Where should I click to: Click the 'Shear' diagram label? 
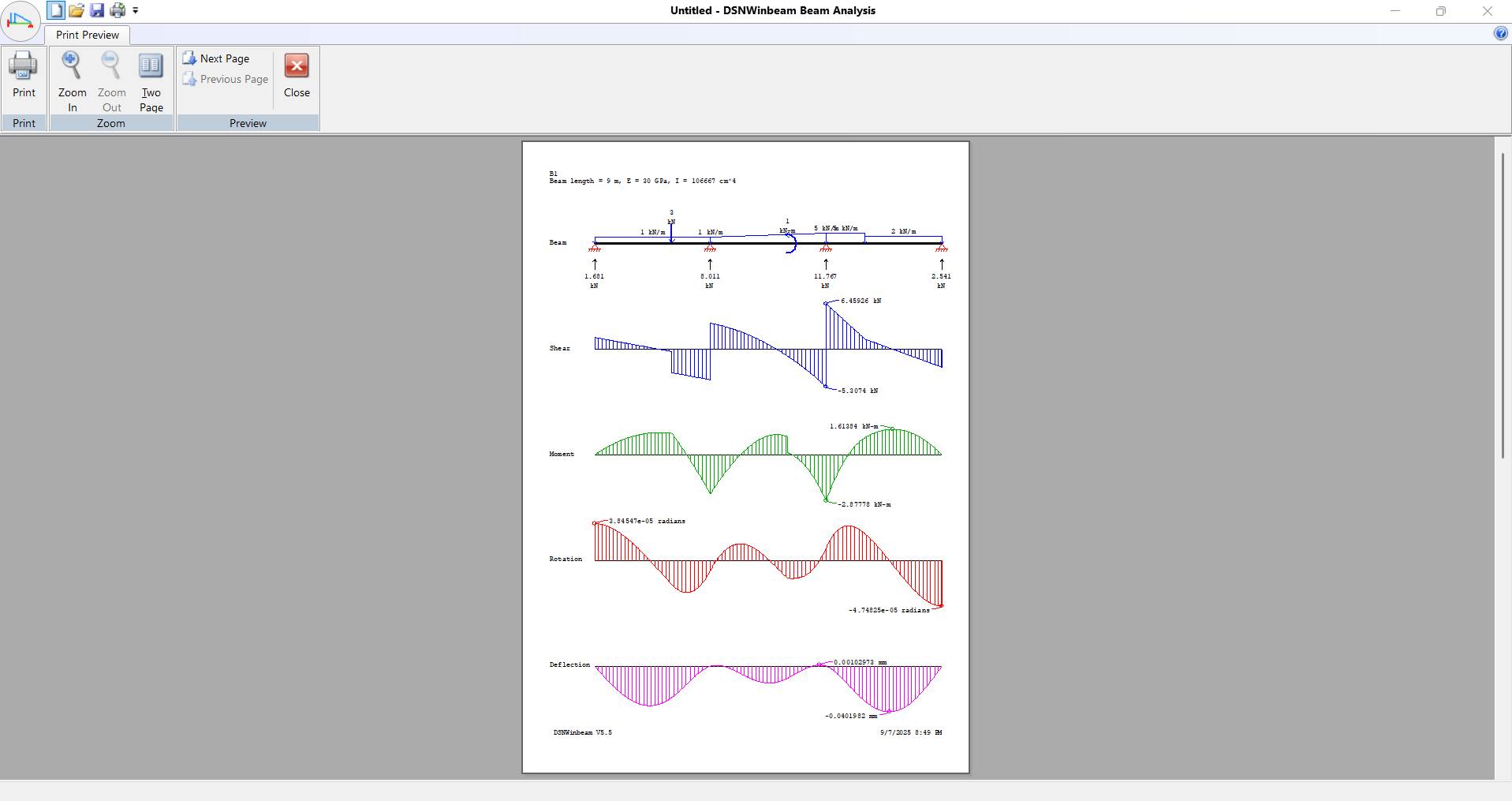tap(560, 348)
